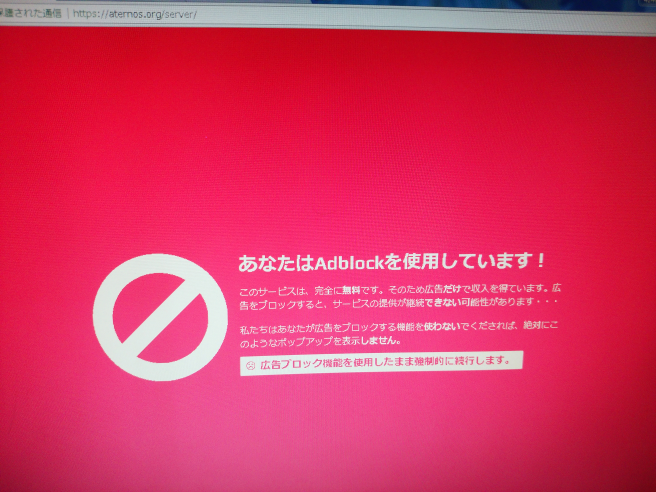The height and width of the screenshot is (492, 656).
Task: Click the bold word 無料 in the first paragraph
Action: click(339, 290)
